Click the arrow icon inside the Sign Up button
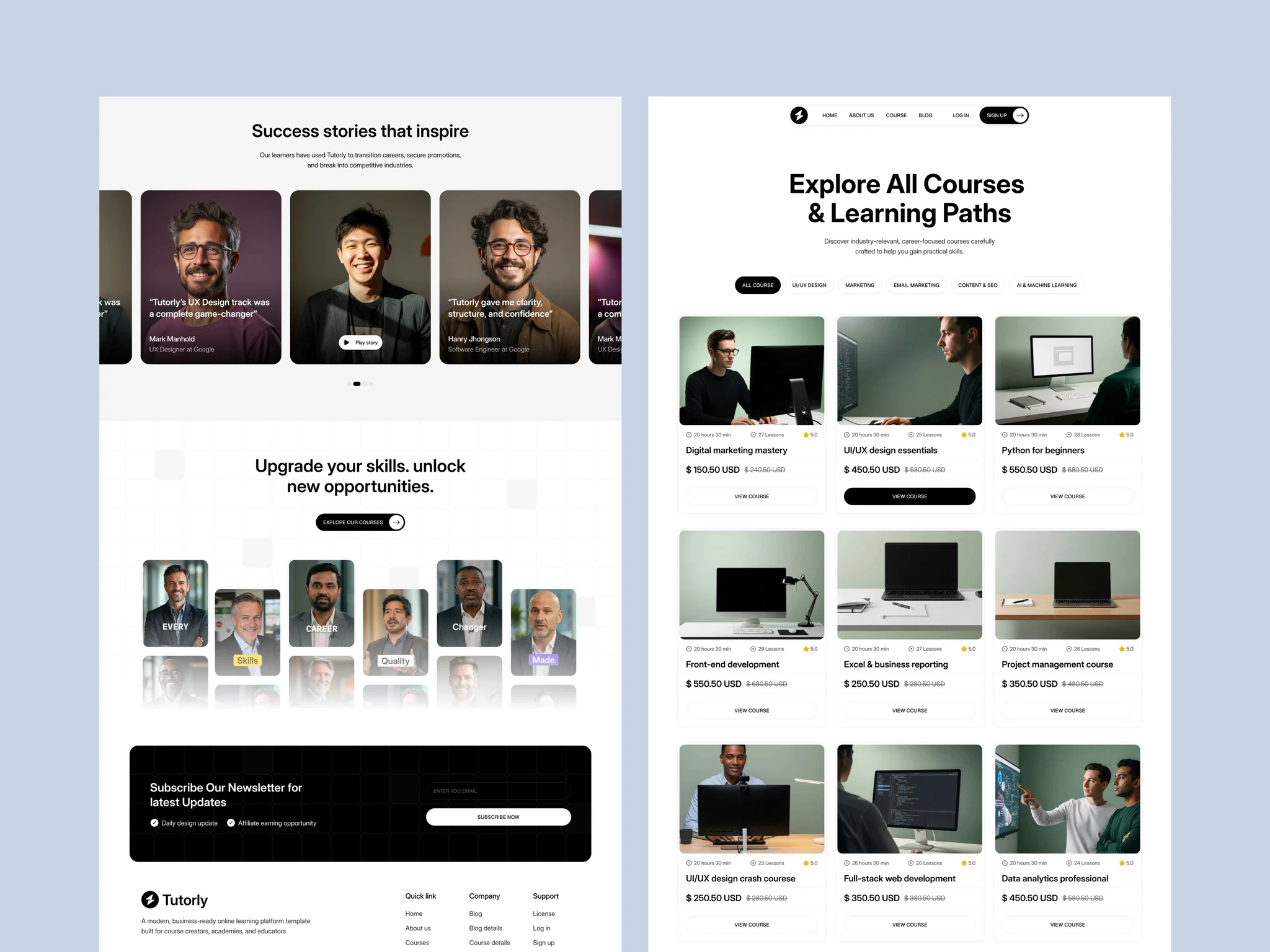The height and width of the screenshot is (952, 1270). tap(1019, 115)
